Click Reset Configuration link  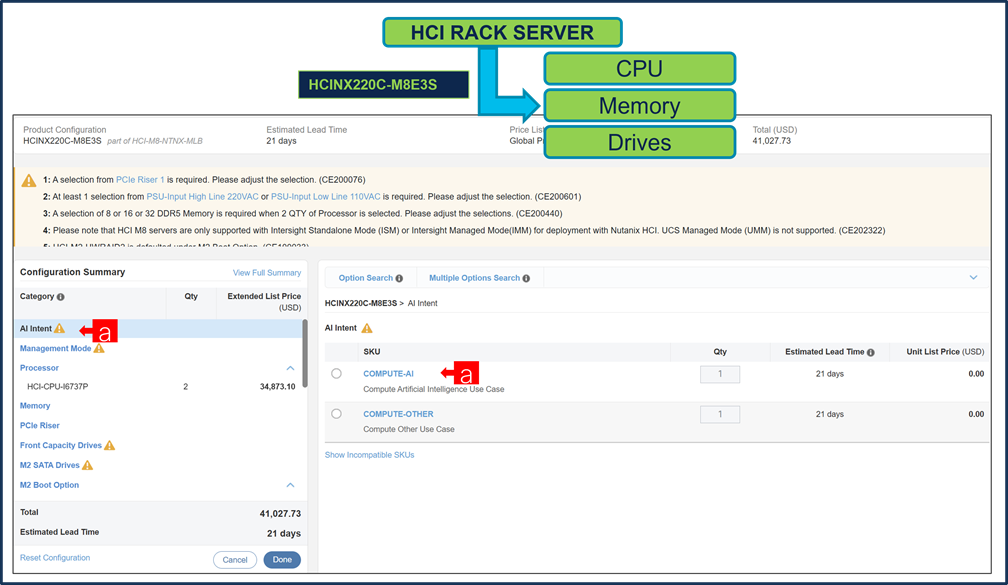tap(55, 558)
